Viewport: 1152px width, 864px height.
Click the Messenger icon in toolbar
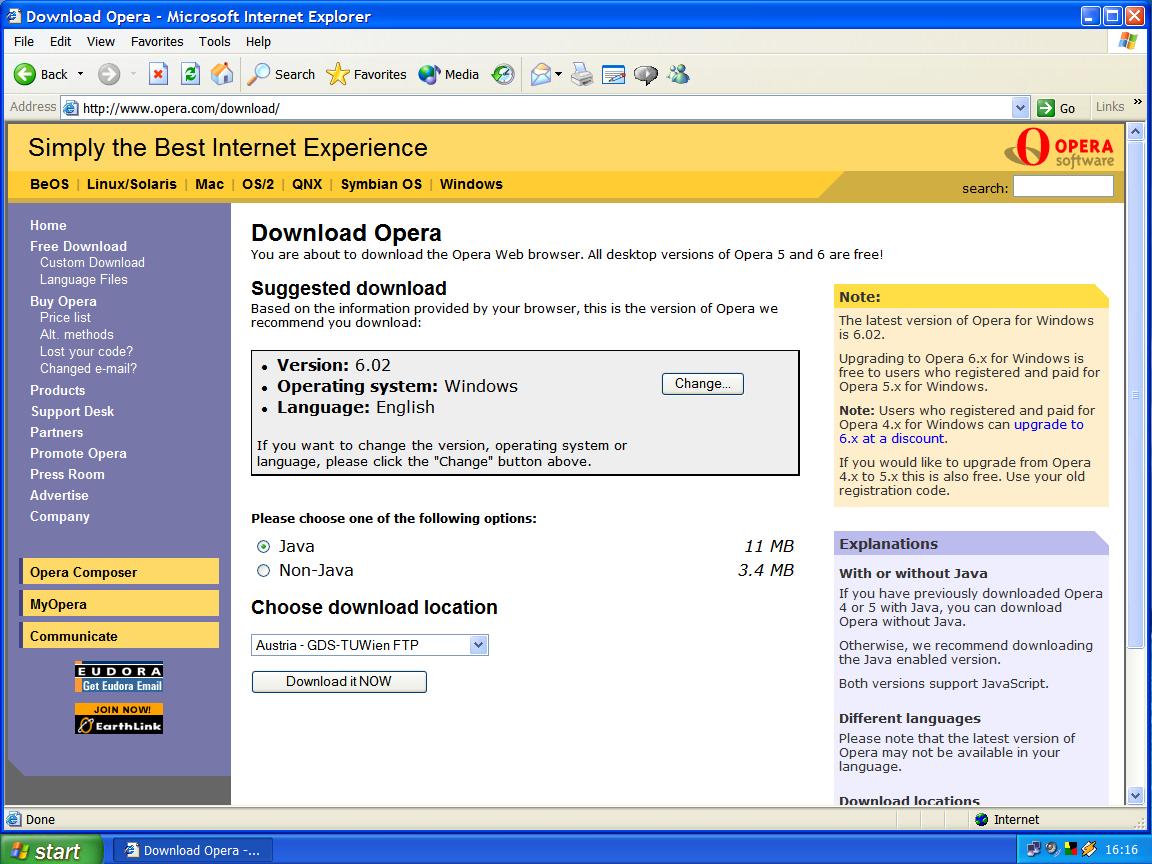[679, 74]
